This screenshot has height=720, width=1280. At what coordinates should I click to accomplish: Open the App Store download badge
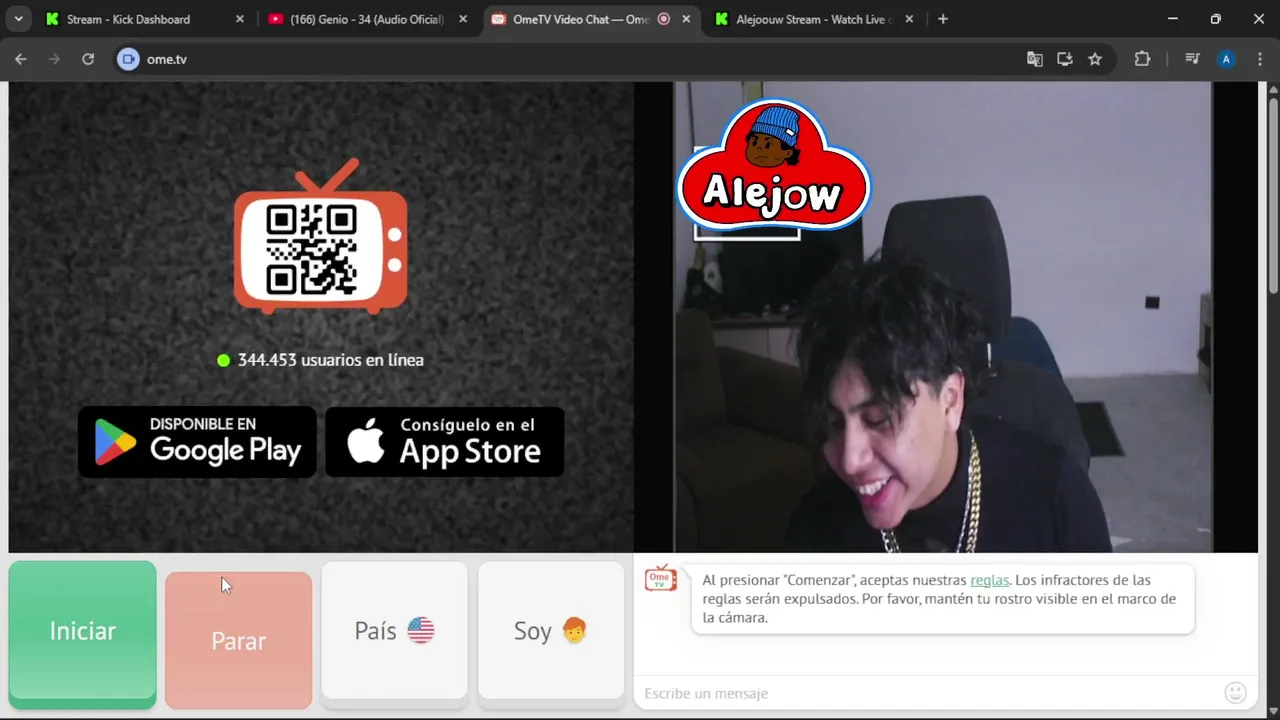coord(445,441)
